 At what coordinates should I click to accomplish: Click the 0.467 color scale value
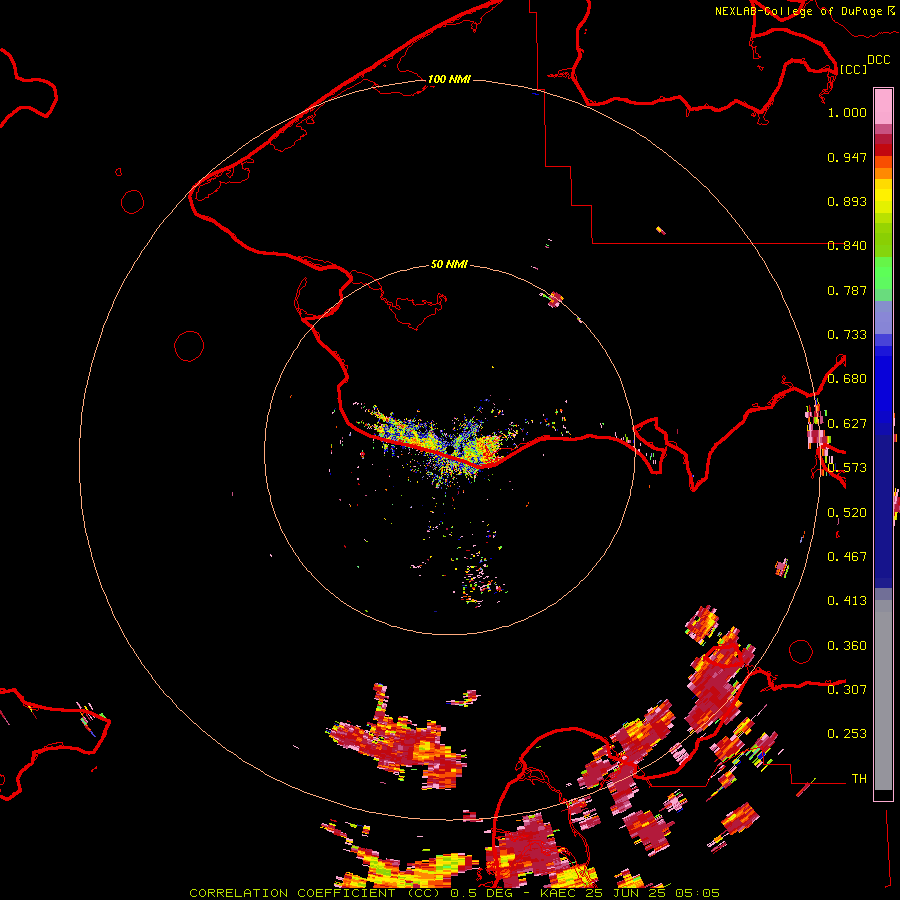pyautogui.click(x=847, y=557)
